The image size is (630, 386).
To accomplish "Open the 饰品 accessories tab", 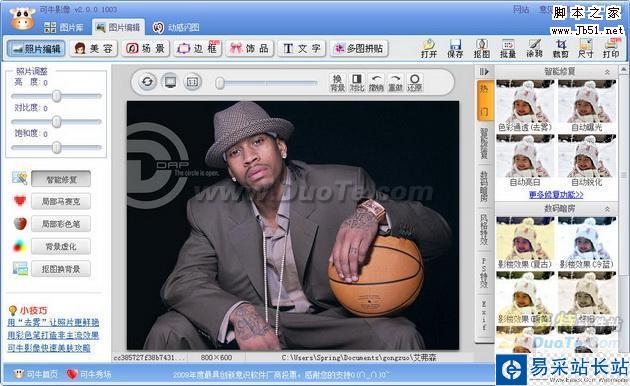I will click(250, 49).
